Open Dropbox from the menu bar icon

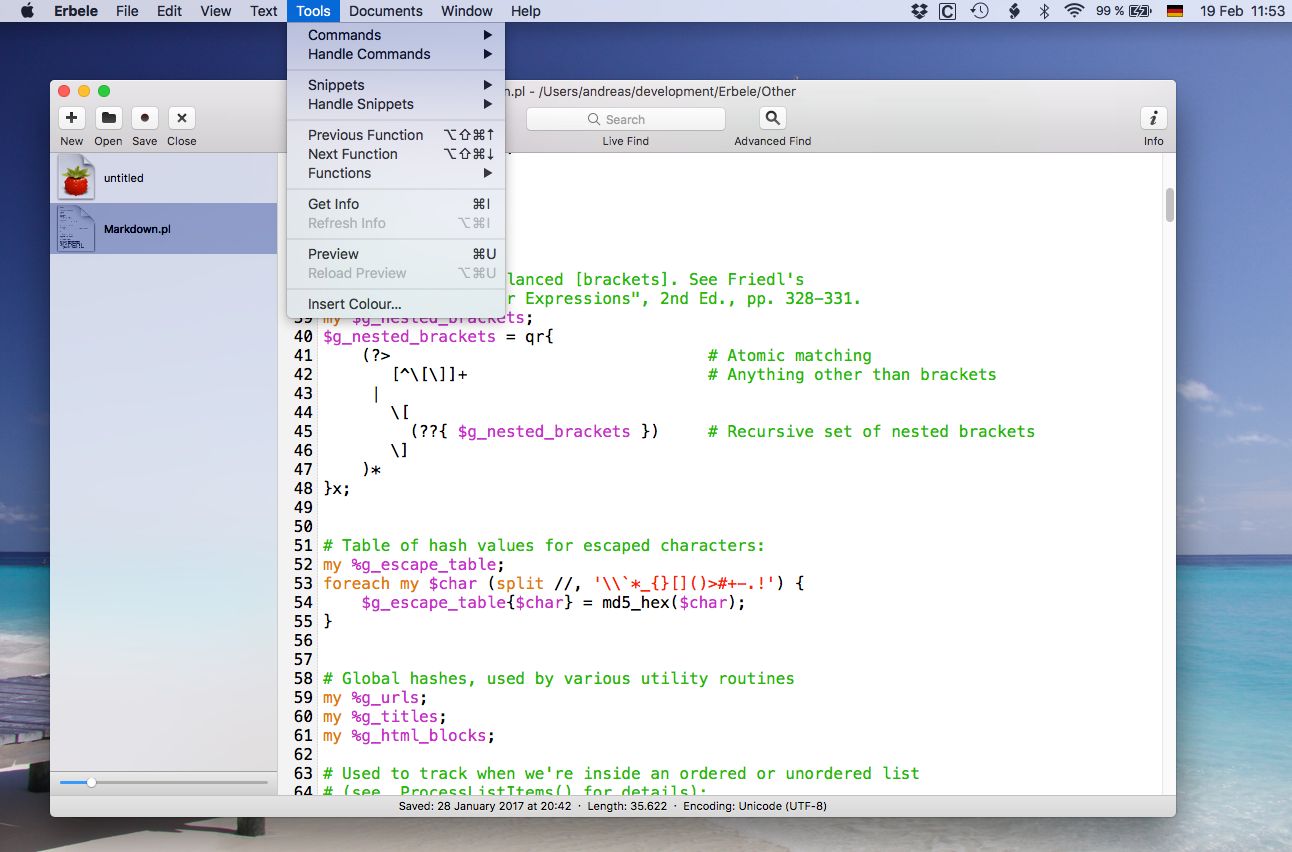pyautogui.click(x=919, y=11)
